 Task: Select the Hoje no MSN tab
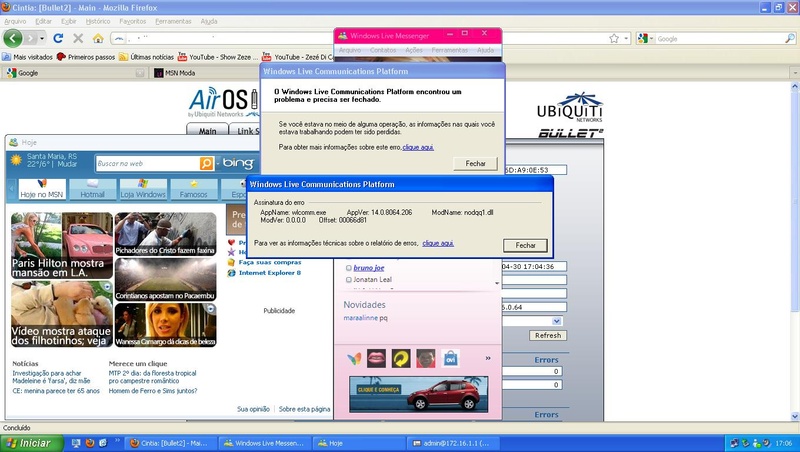(42, 189)
